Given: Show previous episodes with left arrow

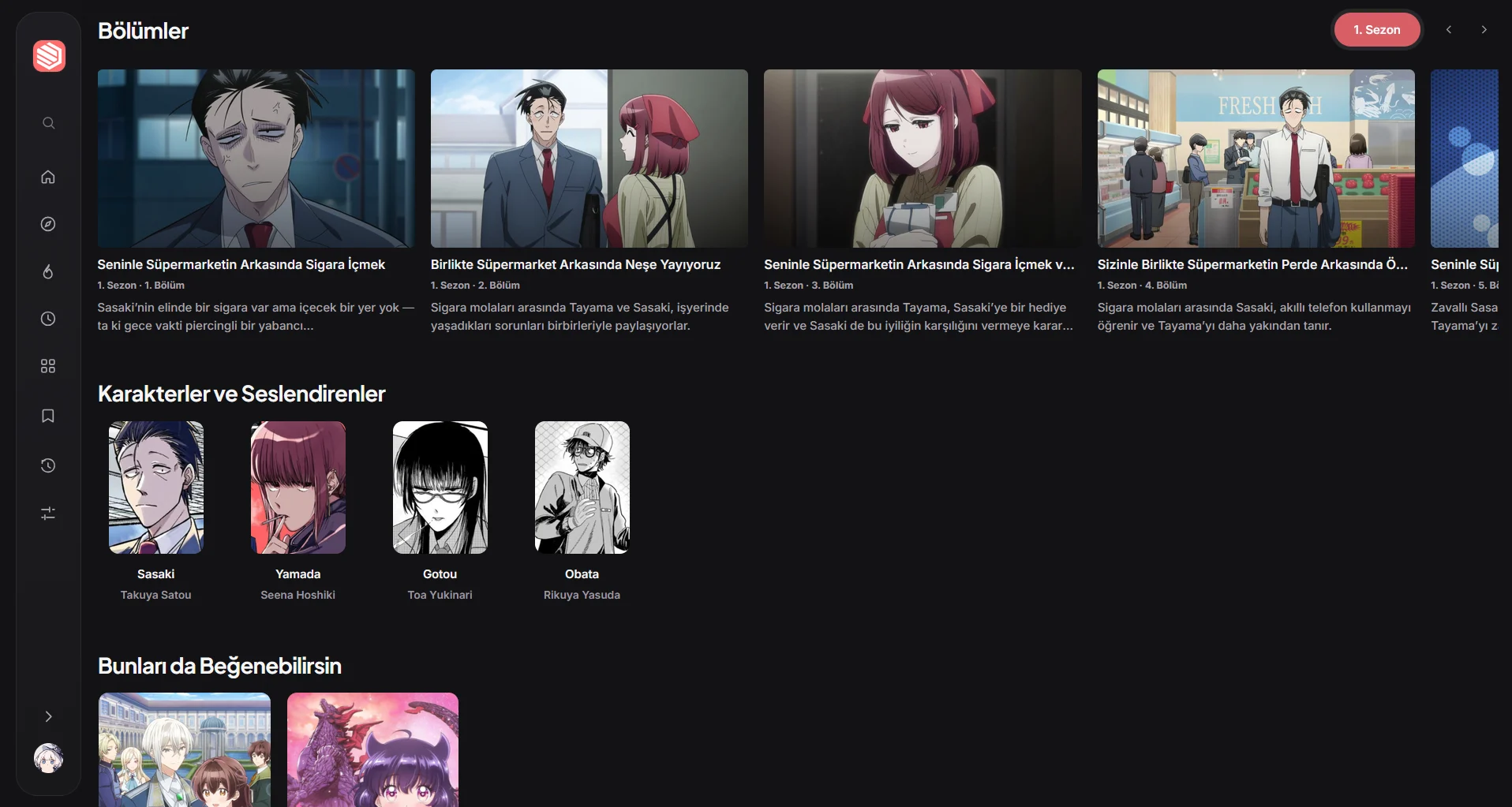Looking at the screenshot, I should coord(1449,30).
